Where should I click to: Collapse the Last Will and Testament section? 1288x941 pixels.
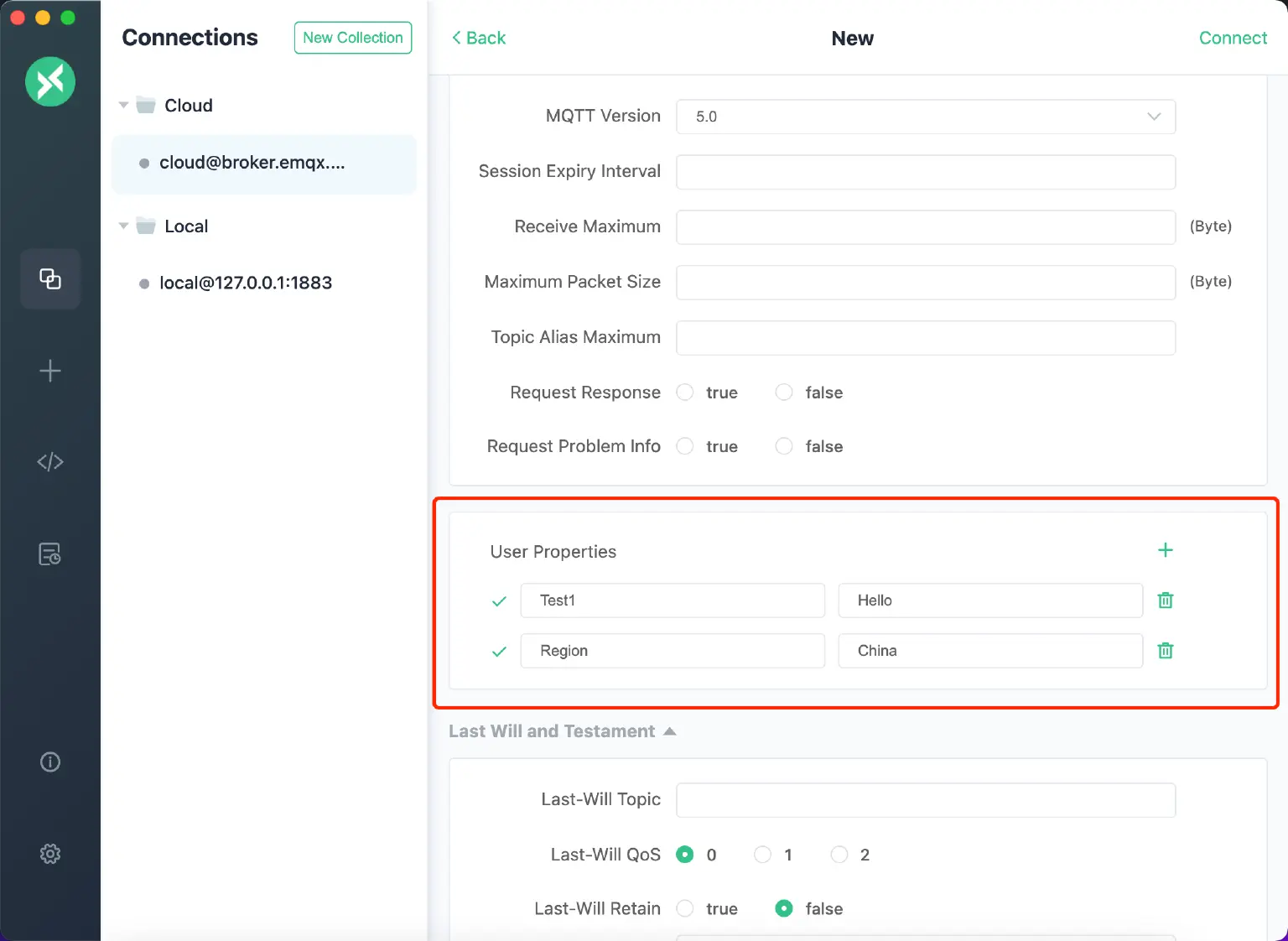pyautogui.click(x=669, y=730)
